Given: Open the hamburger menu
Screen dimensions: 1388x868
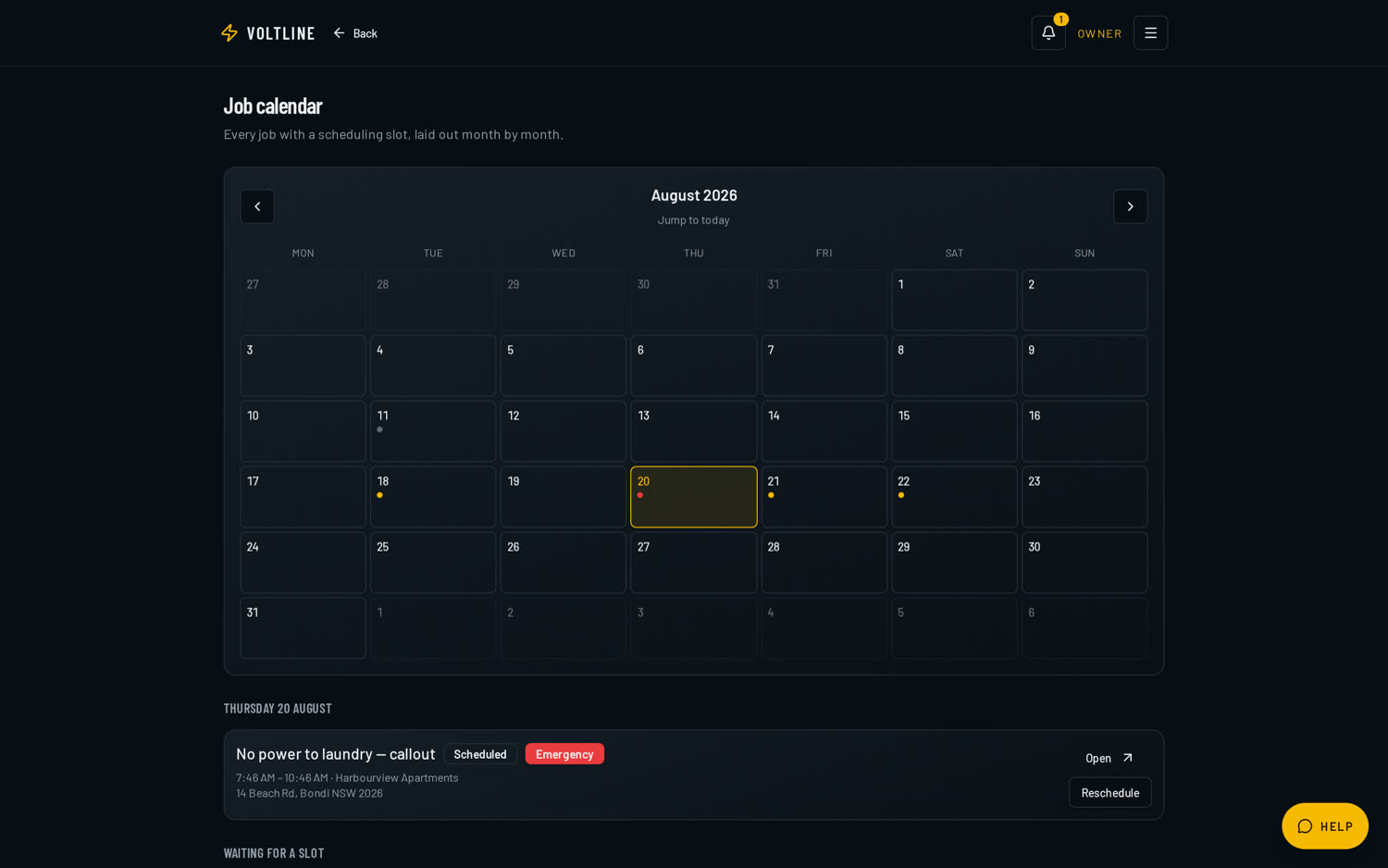Looking at the screenshot, I should pos(1150,33).
